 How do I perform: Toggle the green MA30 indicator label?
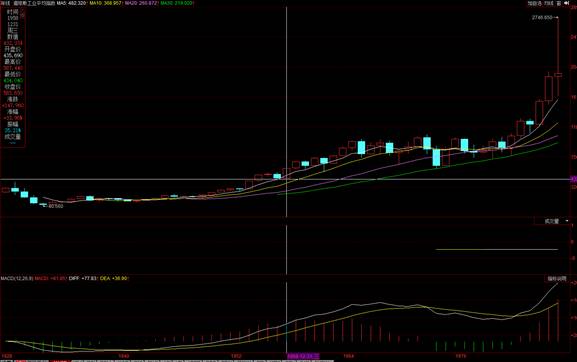click(176, 3)
